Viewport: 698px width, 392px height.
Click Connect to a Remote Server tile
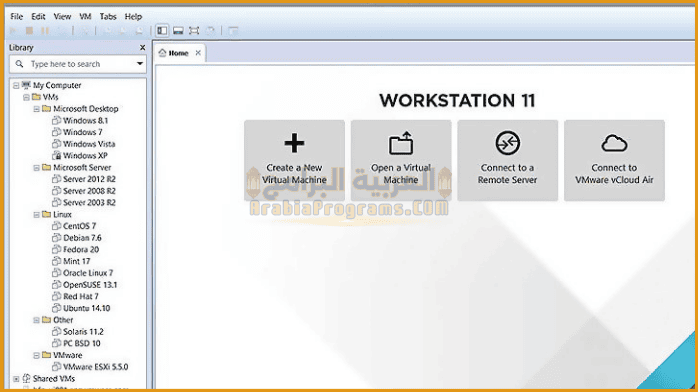(x=507, y=161)
